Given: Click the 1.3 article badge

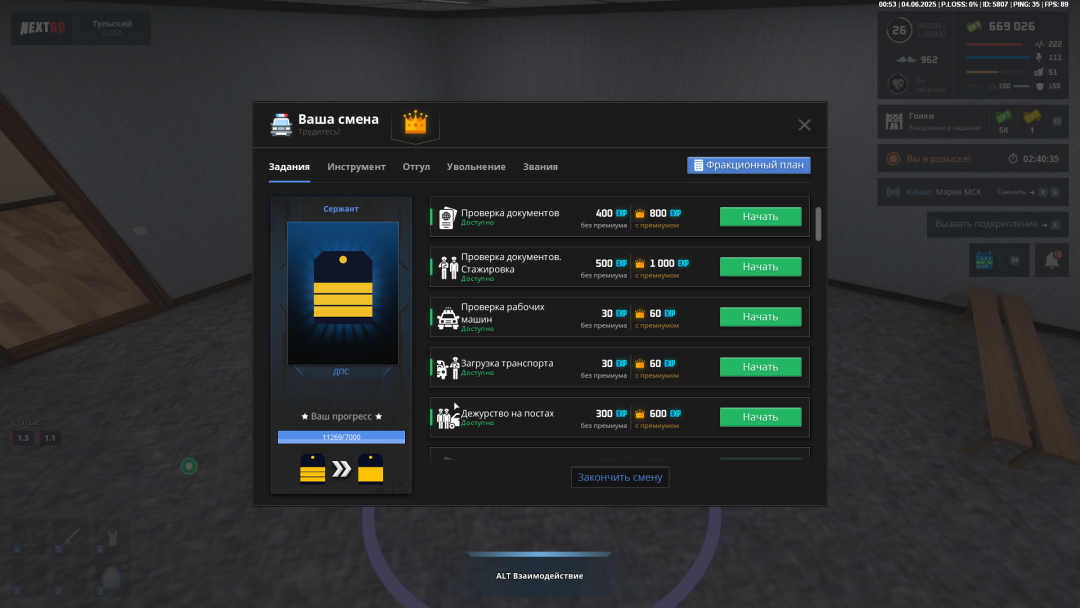Looking at the screenshot, I should pos(23,438).
